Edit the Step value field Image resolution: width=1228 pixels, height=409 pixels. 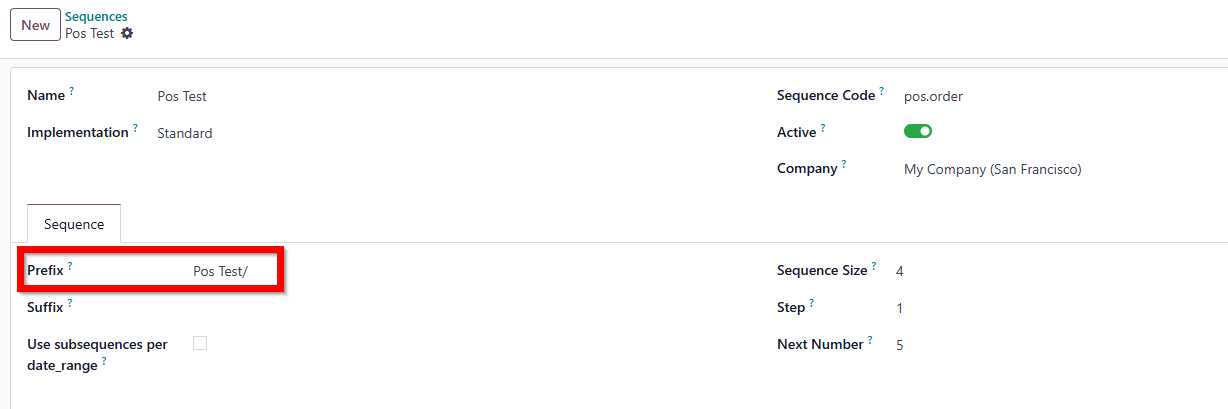[900, 308]
